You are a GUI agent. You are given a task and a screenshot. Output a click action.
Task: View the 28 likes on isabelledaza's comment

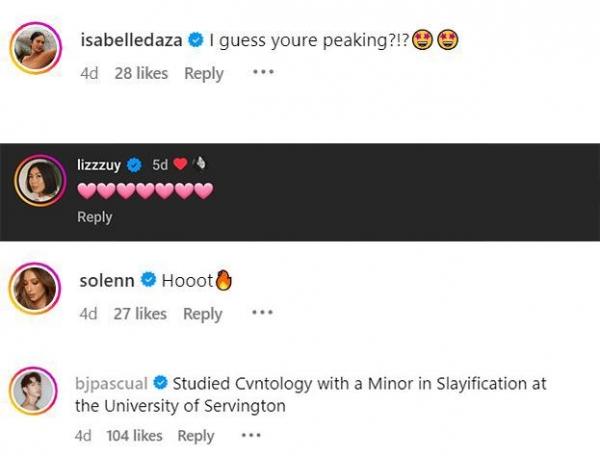[141, 73]
